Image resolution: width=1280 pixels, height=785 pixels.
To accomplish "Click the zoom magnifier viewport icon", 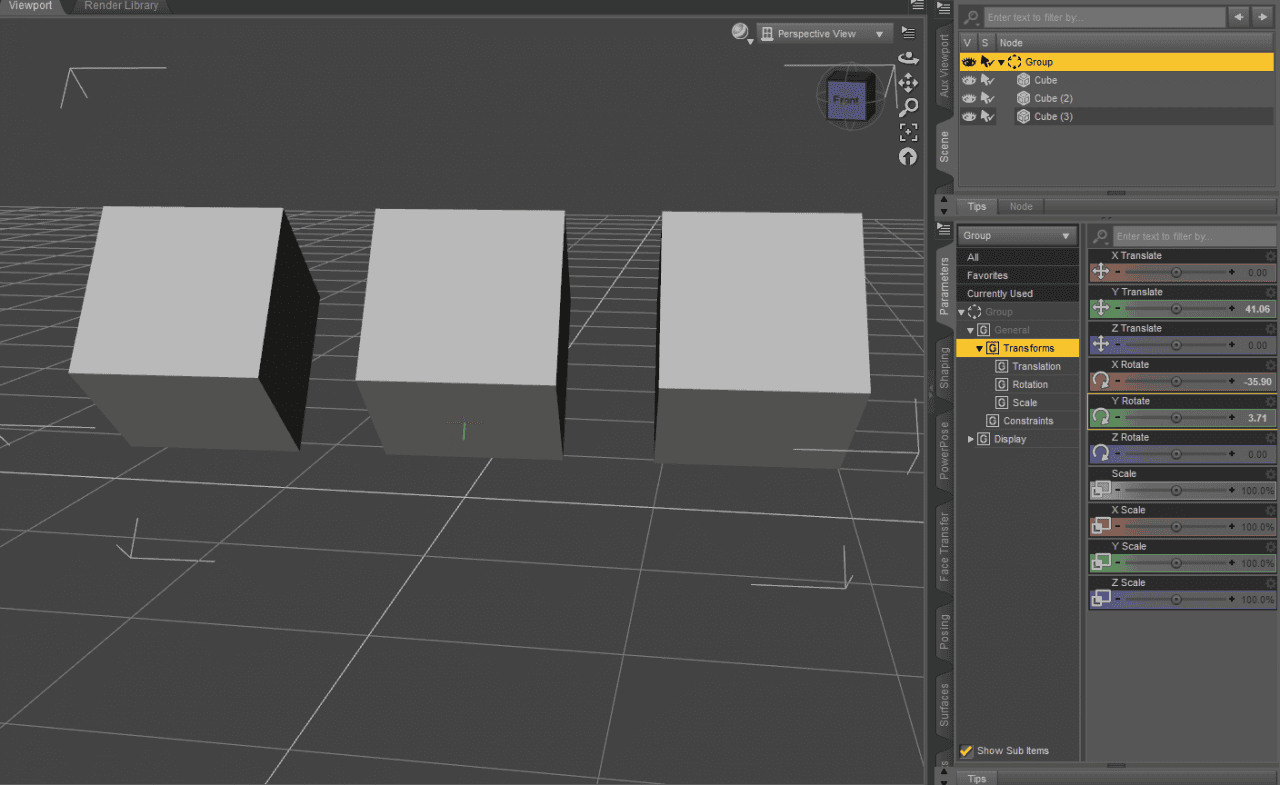I will [908, 107].
